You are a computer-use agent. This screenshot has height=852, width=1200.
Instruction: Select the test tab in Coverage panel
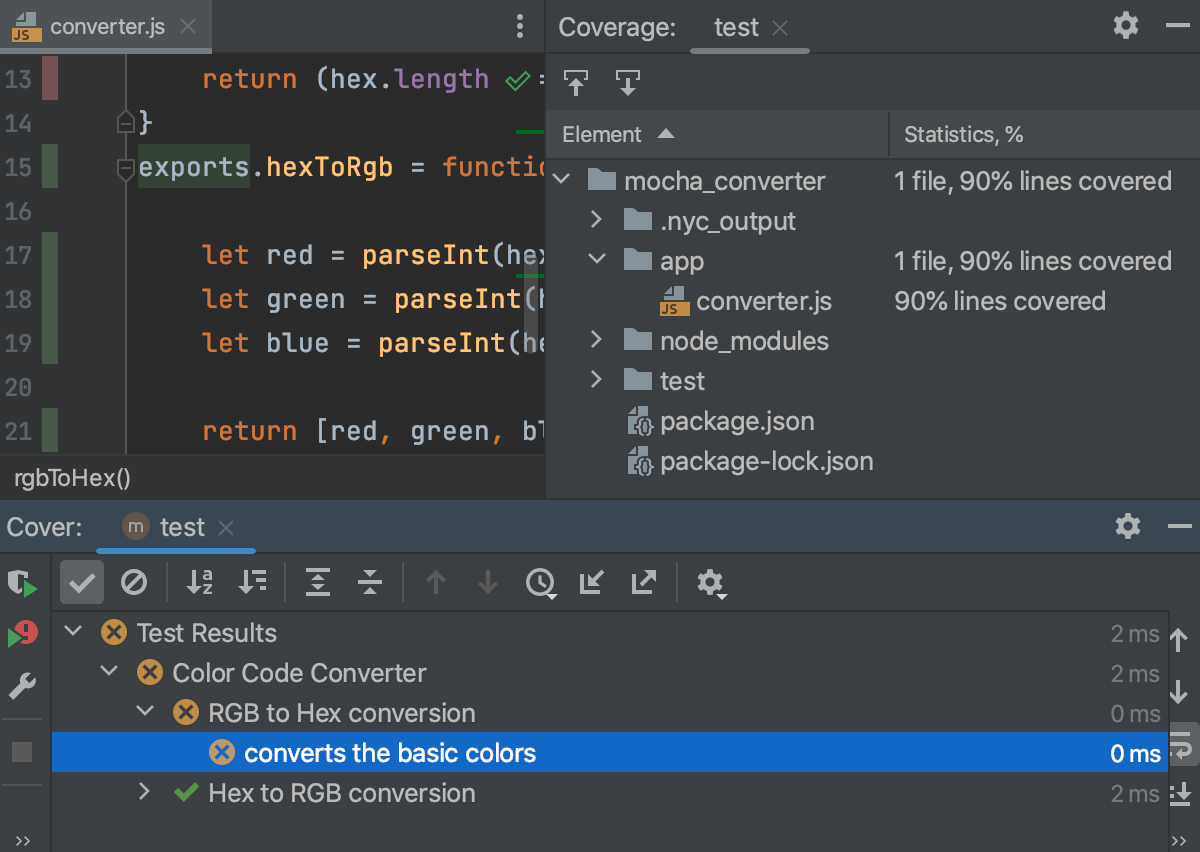(736, 27)
